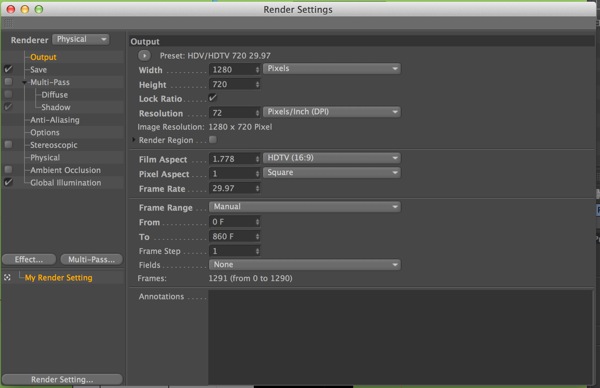Click the Frame Rate stepper arrows
Screen dimensions: 600x388
click(257, 188)
